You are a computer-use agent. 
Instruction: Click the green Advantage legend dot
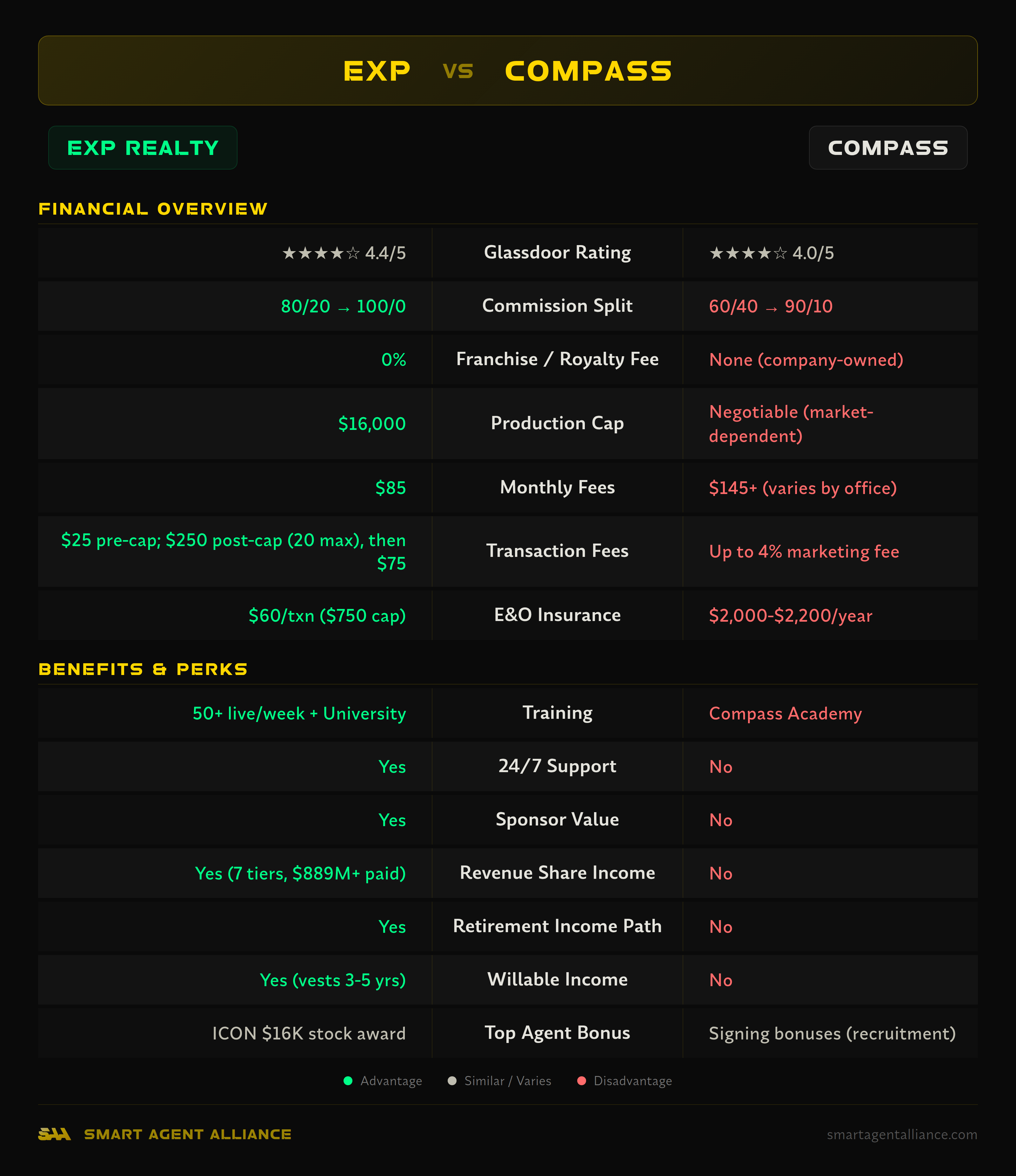pyautogui.click(x=348, y=1081)
